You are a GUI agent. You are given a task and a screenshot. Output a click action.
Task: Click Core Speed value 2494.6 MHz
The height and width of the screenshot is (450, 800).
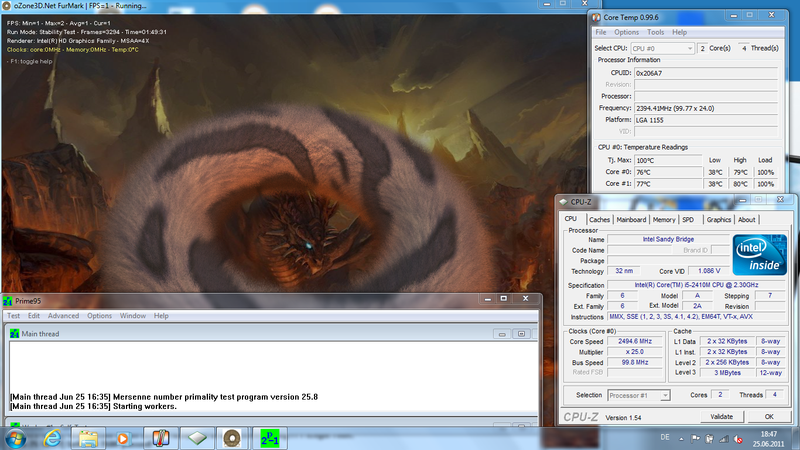click(635, 341)
